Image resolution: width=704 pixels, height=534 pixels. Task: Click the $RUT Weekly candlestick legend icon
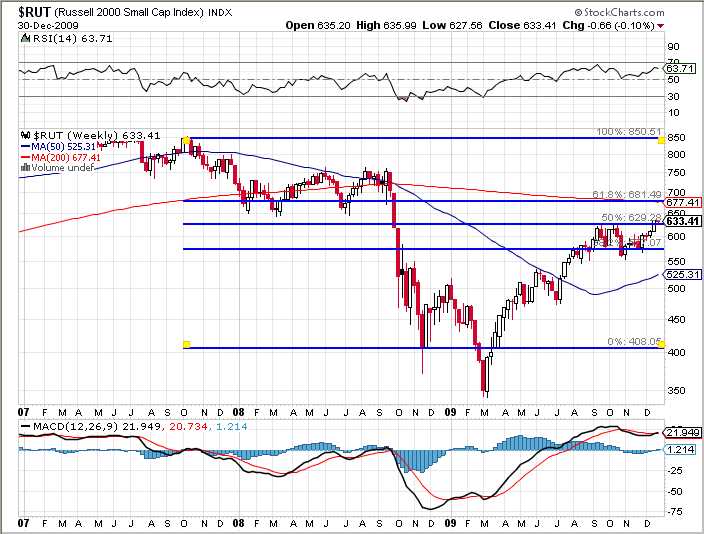coord(25,134)
